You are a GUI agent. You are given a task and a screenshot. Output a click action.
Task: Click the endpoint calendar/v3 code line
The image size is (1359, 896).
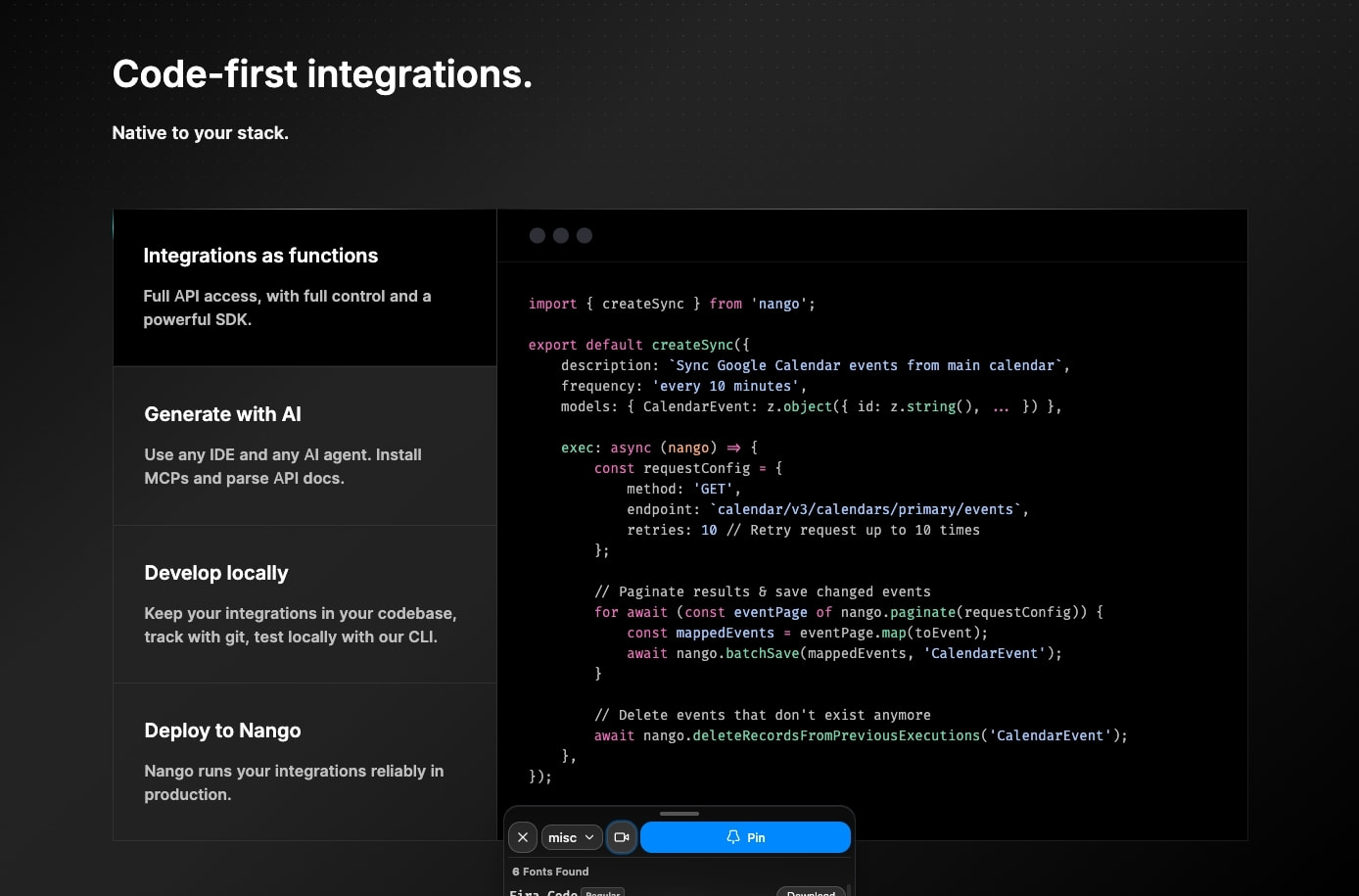coord(827,509)
